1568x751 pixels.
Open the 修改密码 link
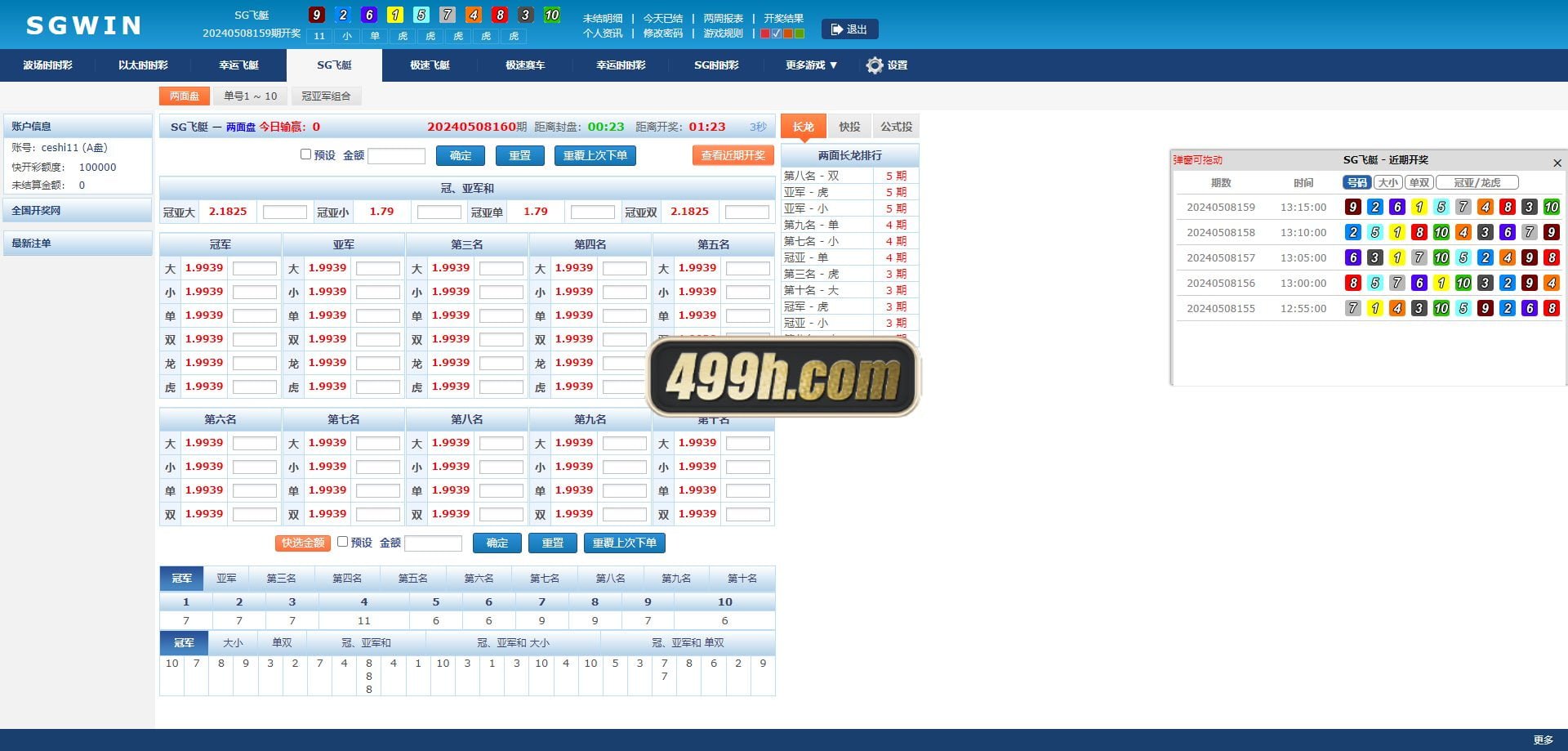(x=663, y=34)
